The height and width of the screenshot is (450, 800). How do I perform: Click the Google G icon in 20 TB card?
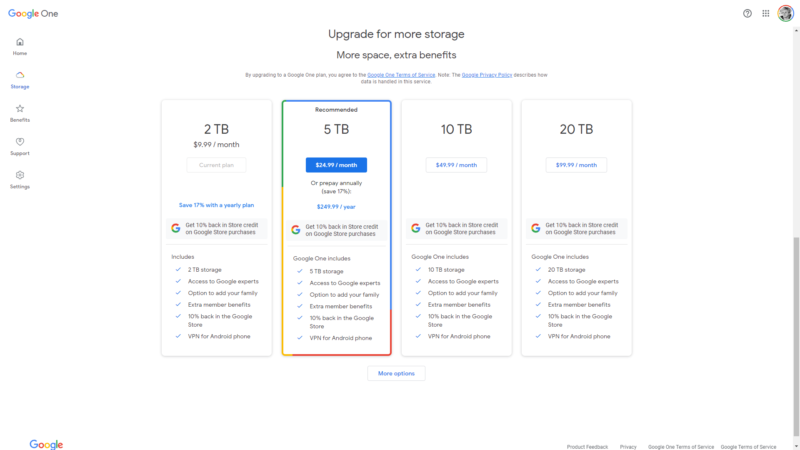coord(536,228)
